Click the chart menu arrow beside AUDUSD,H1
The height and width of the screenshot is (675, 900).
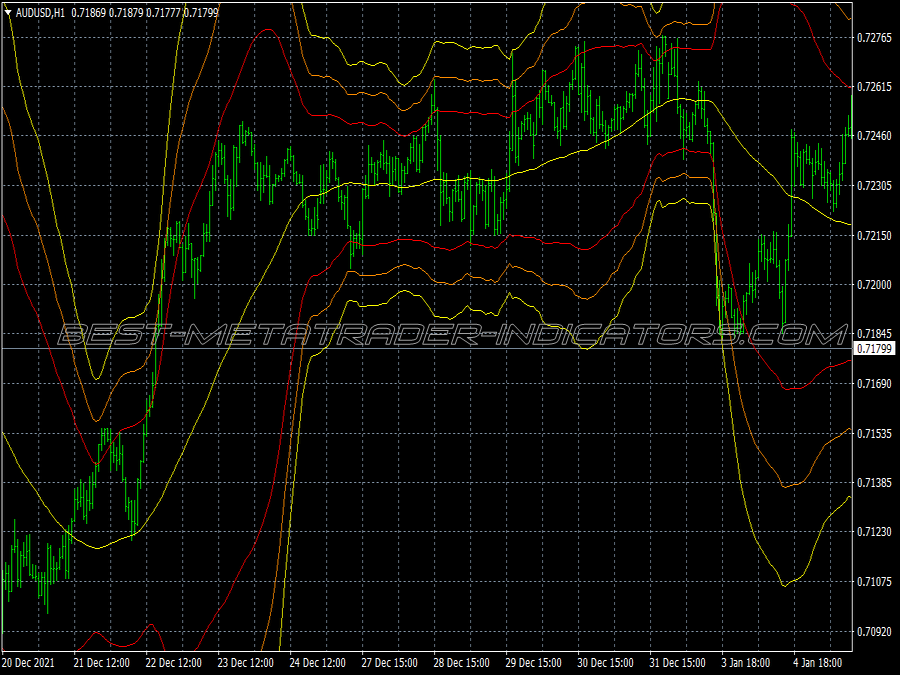(x=8, y=13)
